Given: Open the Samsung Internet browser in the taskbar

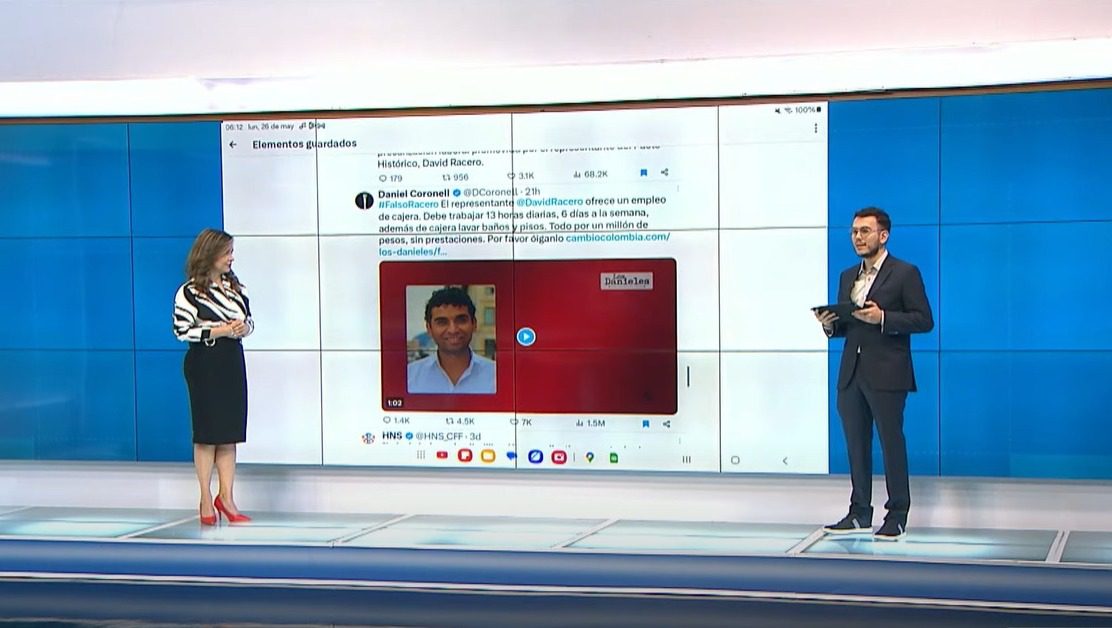Looking at the screenshot, I should 535,456.
